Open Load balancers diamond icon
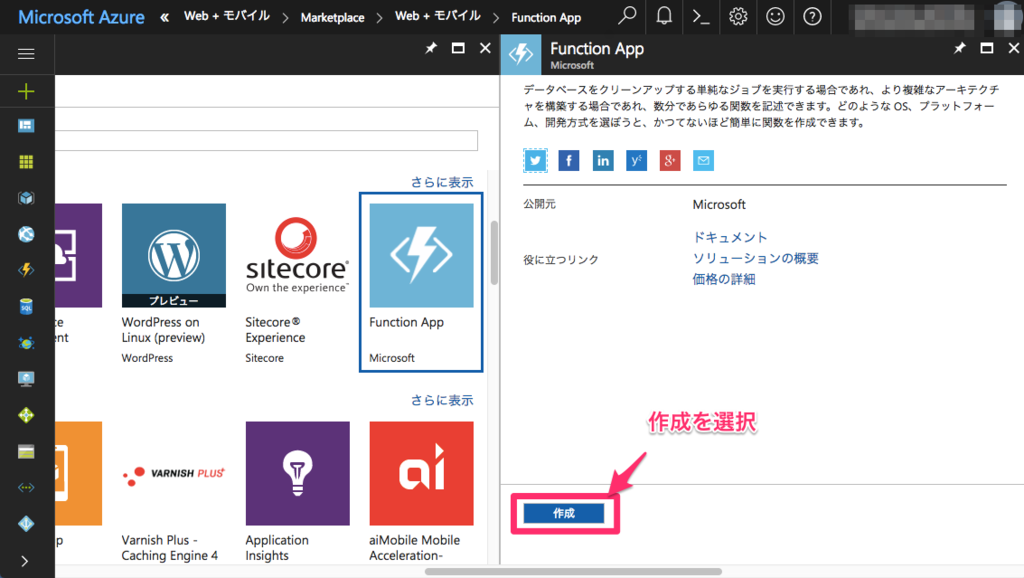The image size is (1024, 578). [x=26, y=415]
